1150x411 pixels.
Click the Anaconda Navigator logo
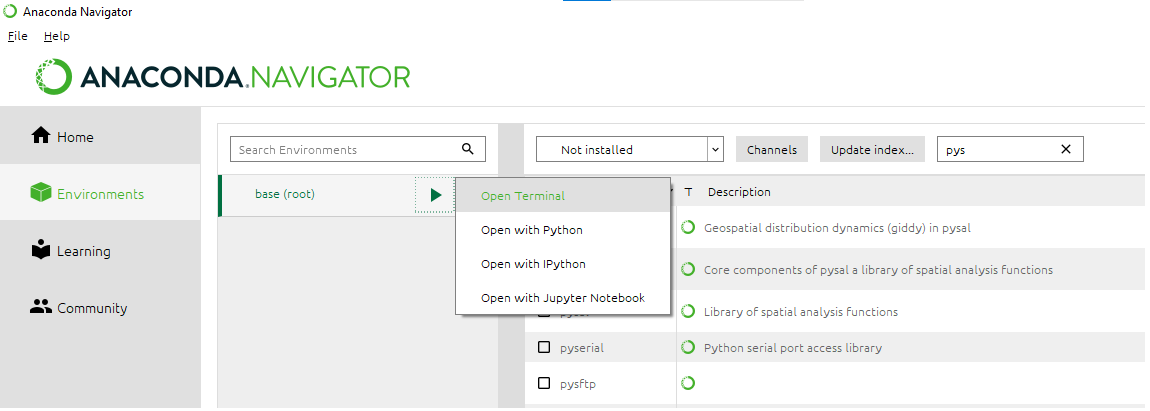pos(223,76)
